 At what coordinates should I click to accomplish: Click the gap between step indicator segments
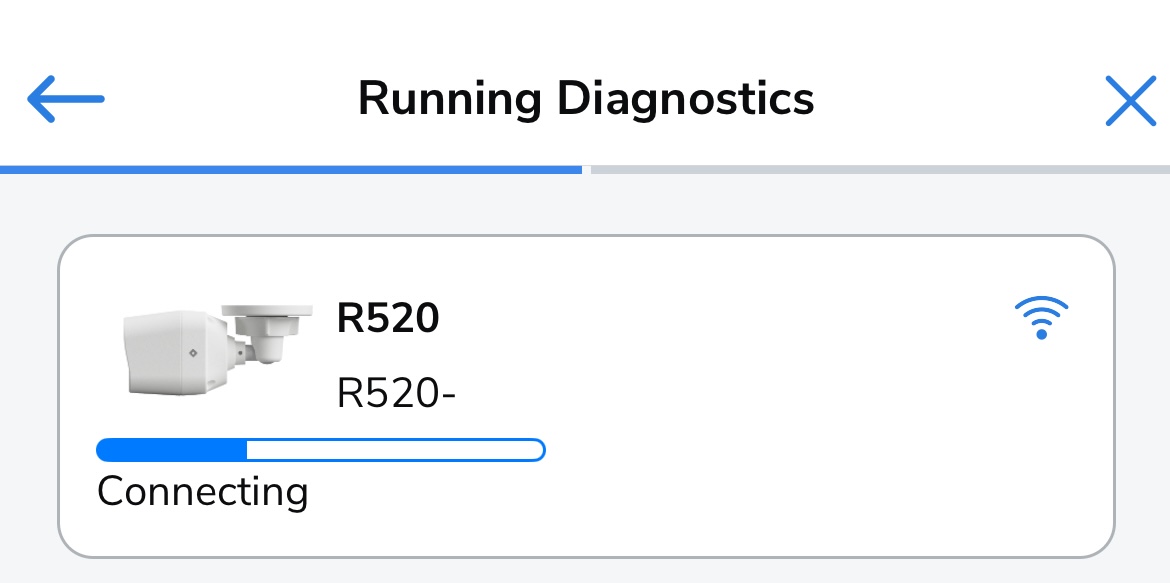(x=586, y=170)
